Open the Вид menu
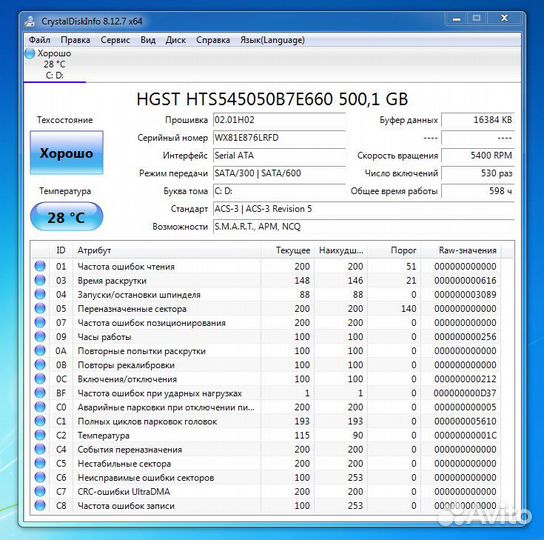Screen dimensions: 544x540 (x=148, y=40)
